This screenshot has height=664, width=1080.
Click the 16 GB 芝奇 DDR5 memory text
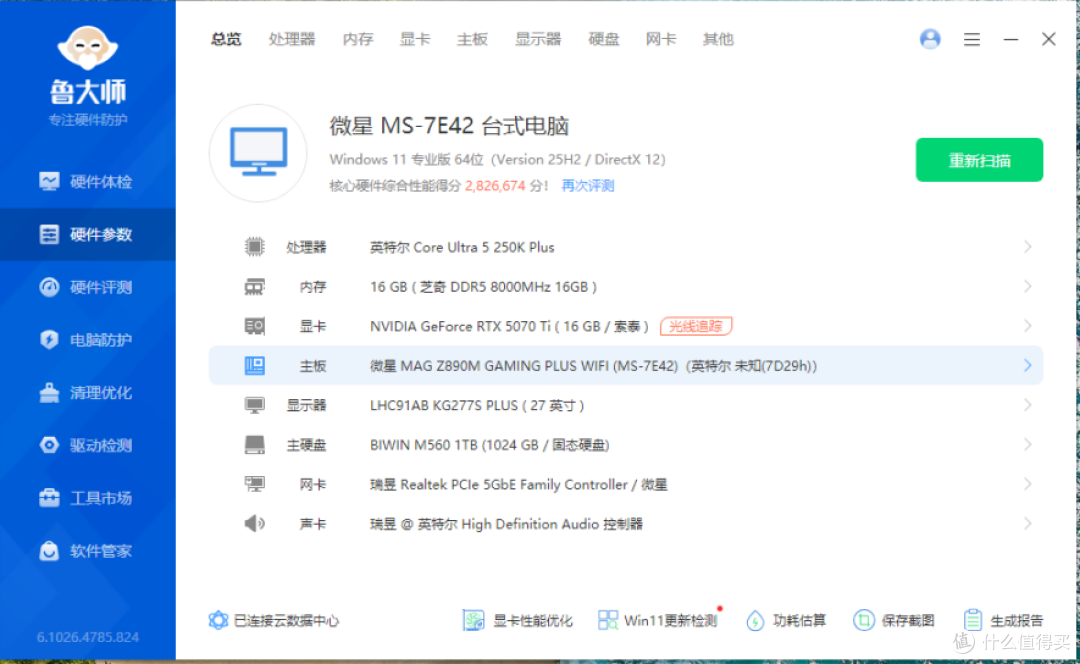[x=484, y=287]
